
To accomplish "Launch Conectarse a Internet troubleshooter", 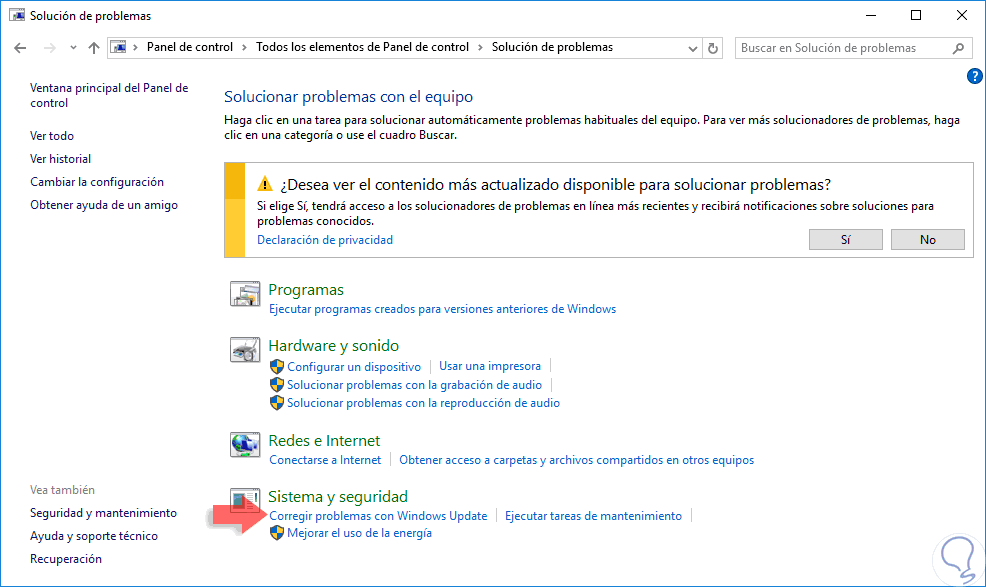I will coord(325,460).
